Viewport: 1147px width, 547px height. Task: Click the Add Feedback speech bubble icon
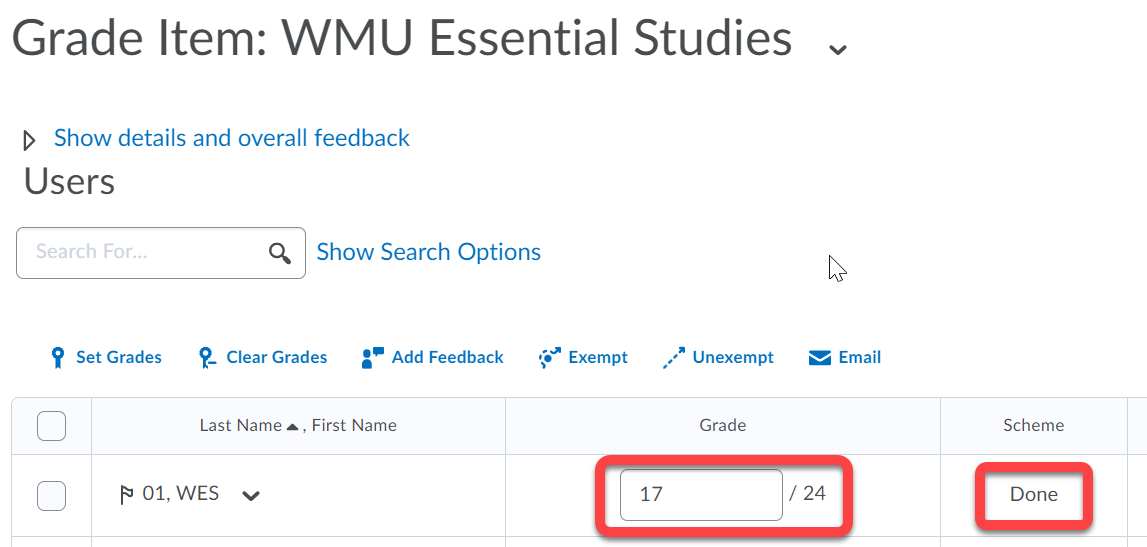[x=373, y=358]
